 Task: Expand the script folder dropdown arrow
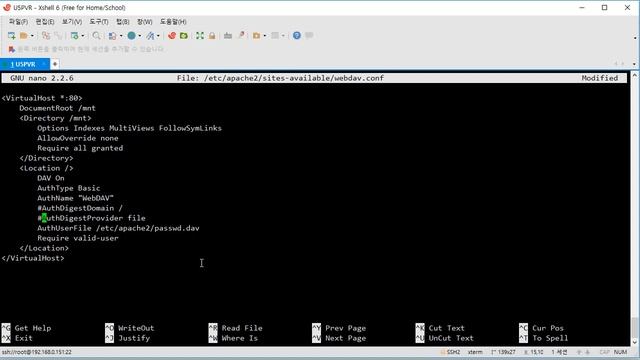264,36
